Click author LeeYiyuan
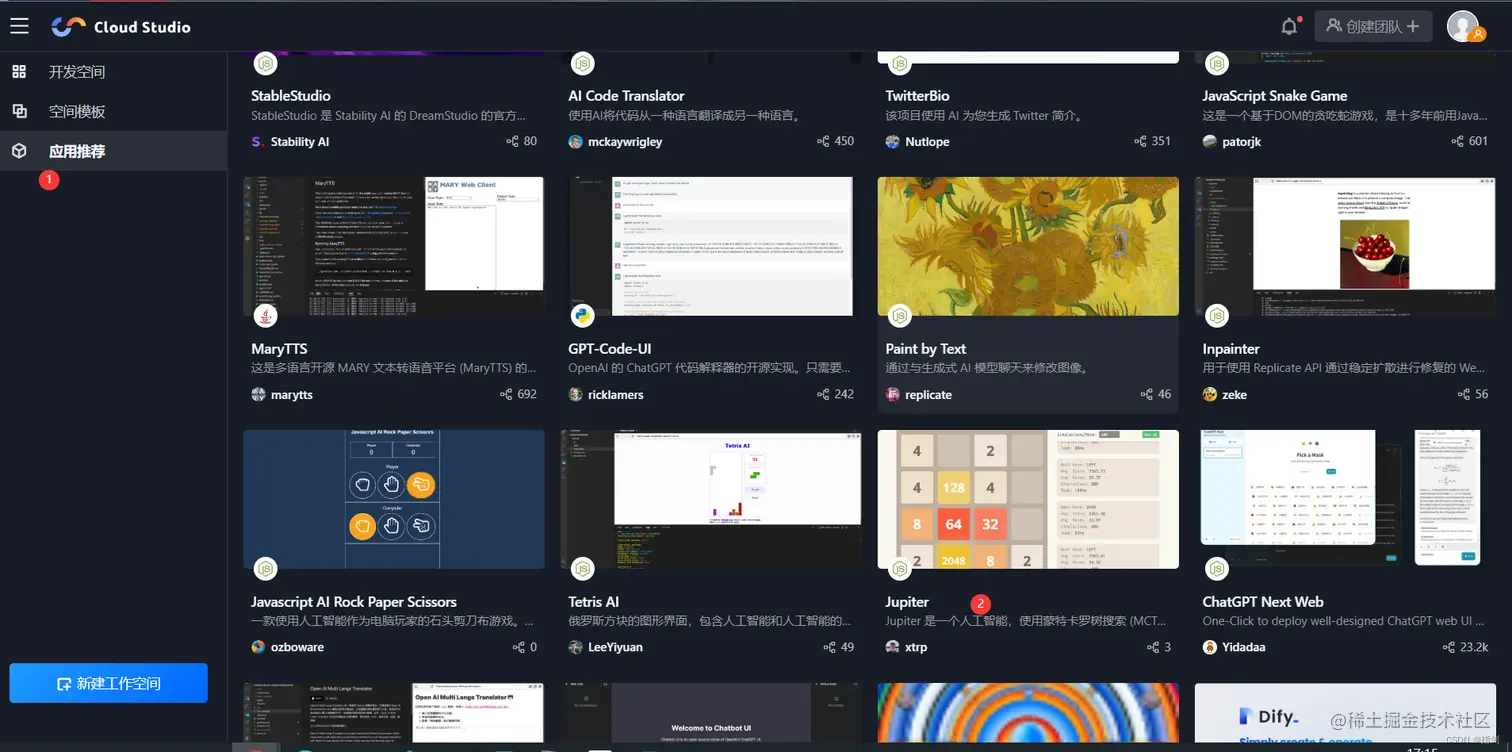 [x=615, y=648]
